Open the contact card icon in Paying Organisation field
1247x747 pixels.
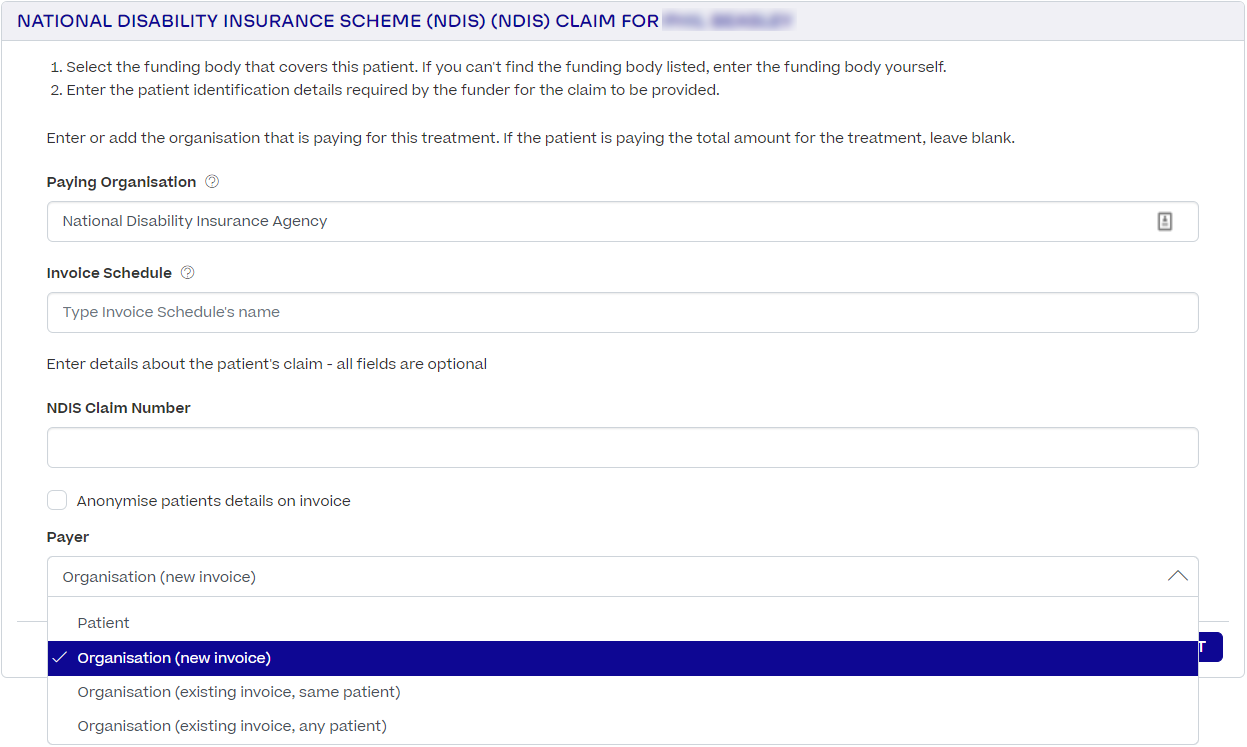pos(1165,222)
